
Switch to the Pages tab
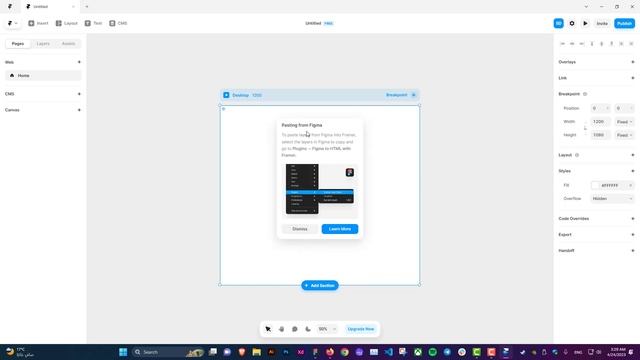(x=18, y=44)
